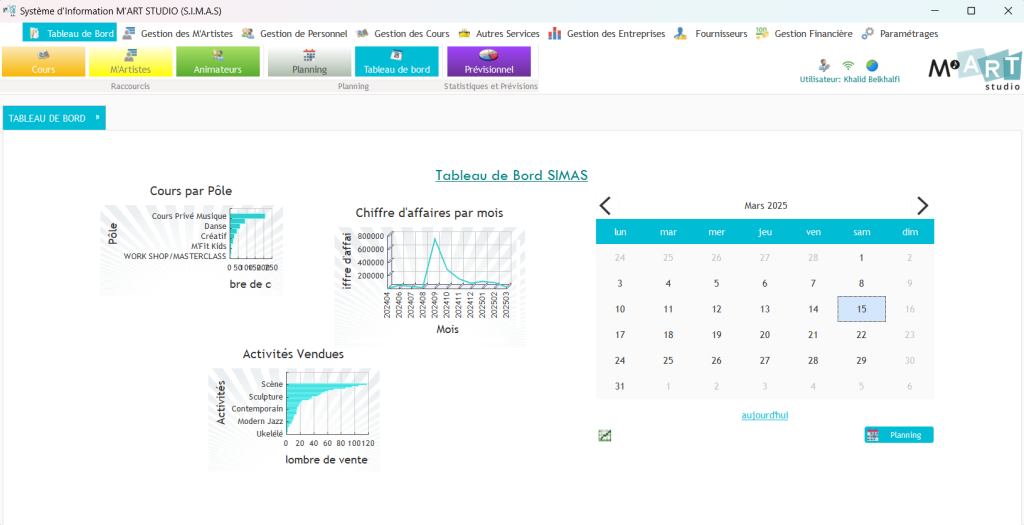Open Gestion des Entreprises menu
Image resolution: width=1024 pixels, height=525 pixels.
tap(607, 33)
